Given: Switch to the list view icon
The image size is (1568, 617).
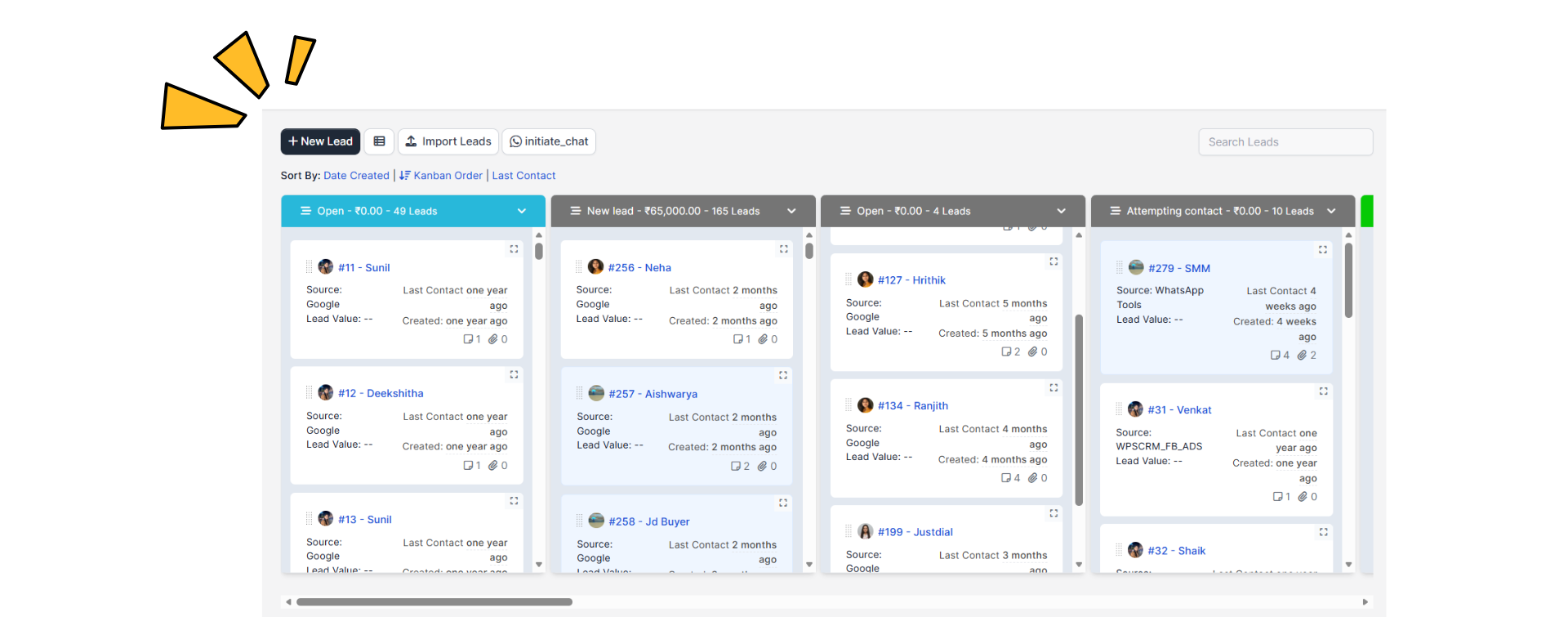Looking at the screenshot, I should 379,141.
